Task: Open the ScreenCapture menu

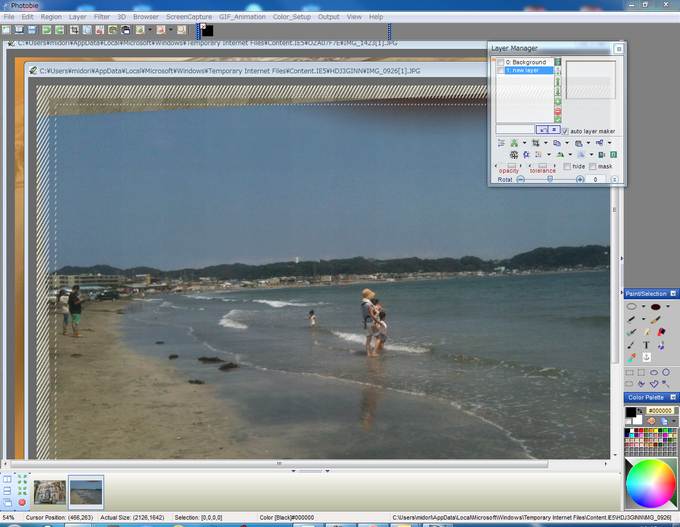Action: [189, 17]
